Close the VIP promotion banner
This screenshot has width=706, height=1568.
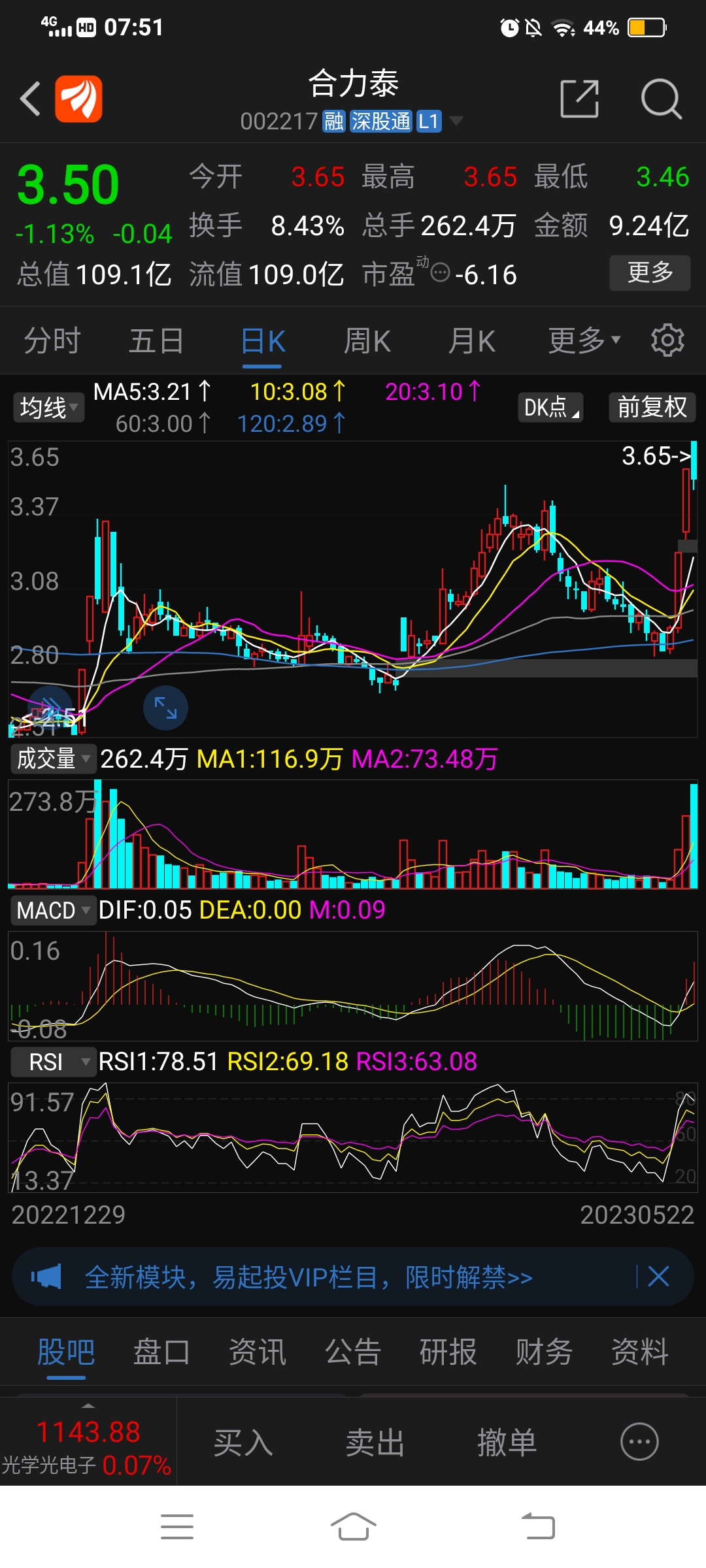pyautogui.click(x=658, y=1276)
